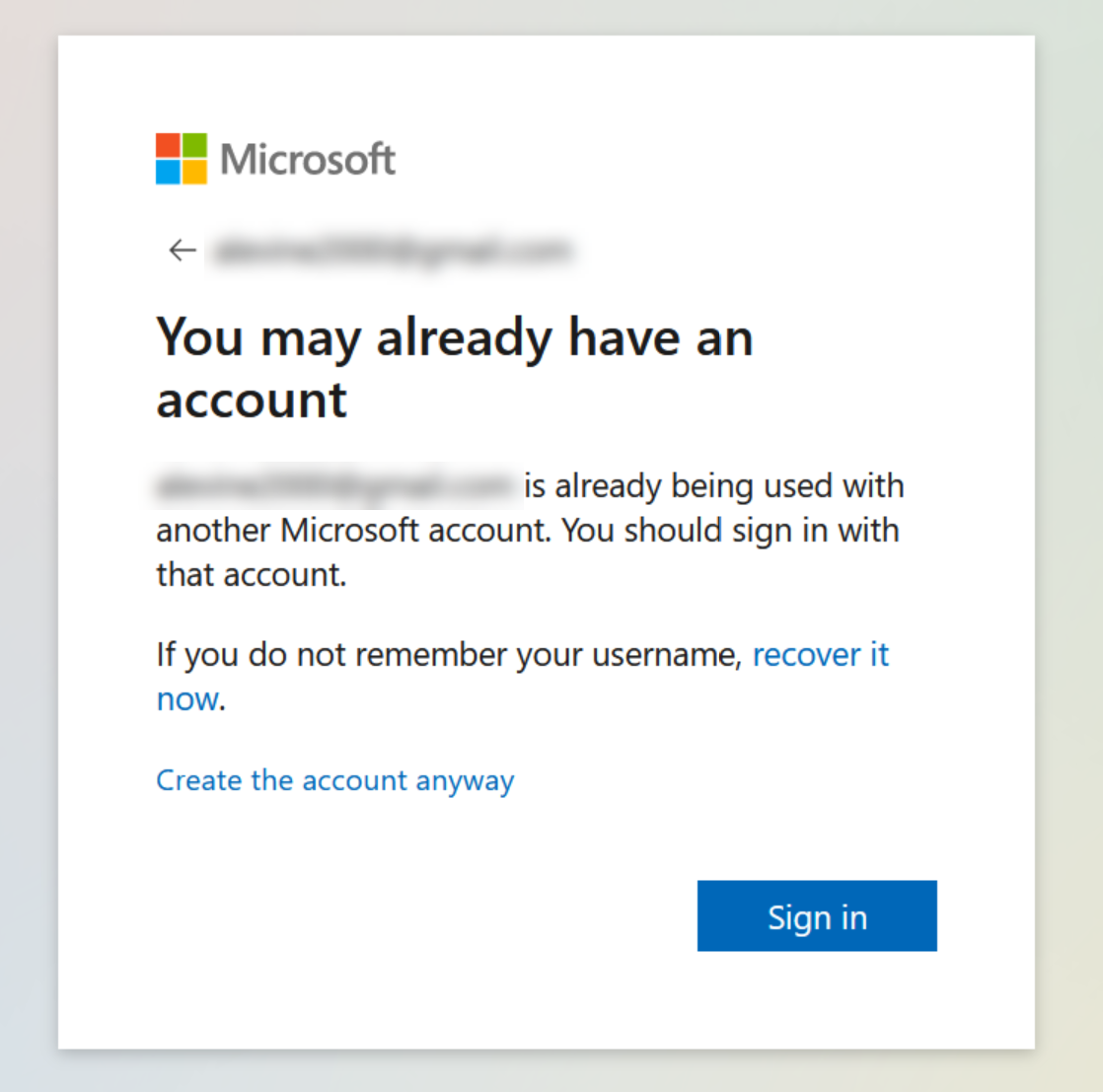Click the text "is already being used with"
Image resolution: width=1103 pixels, height=1092 pixels.
714,486
